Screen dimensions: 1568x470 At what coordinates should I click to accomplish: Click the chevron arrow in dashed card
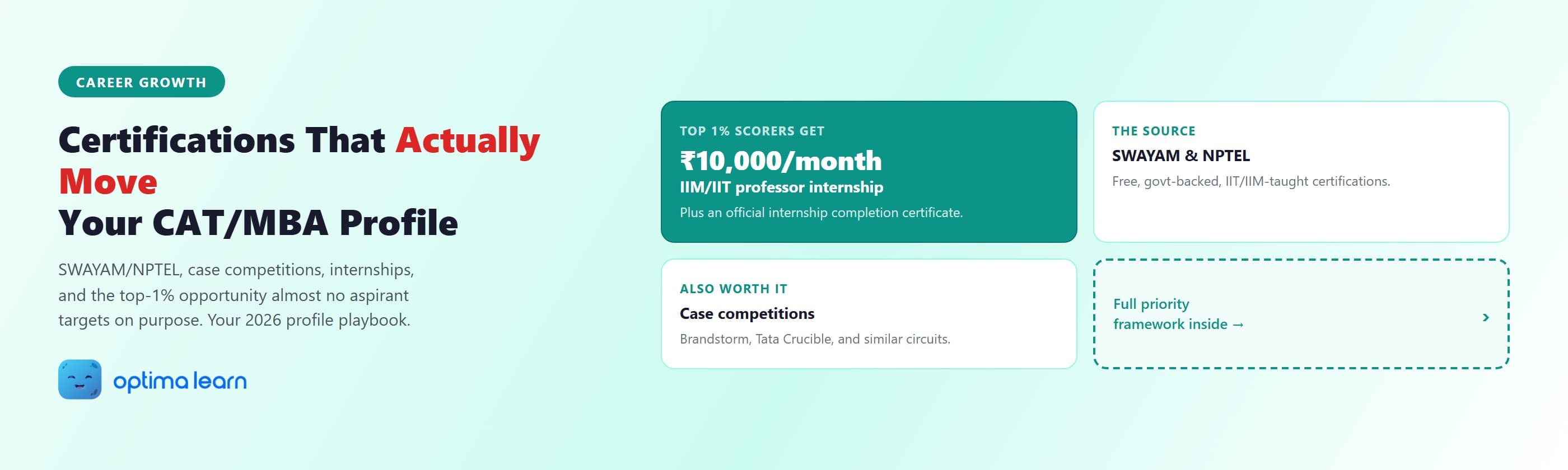click(1485, 317)
